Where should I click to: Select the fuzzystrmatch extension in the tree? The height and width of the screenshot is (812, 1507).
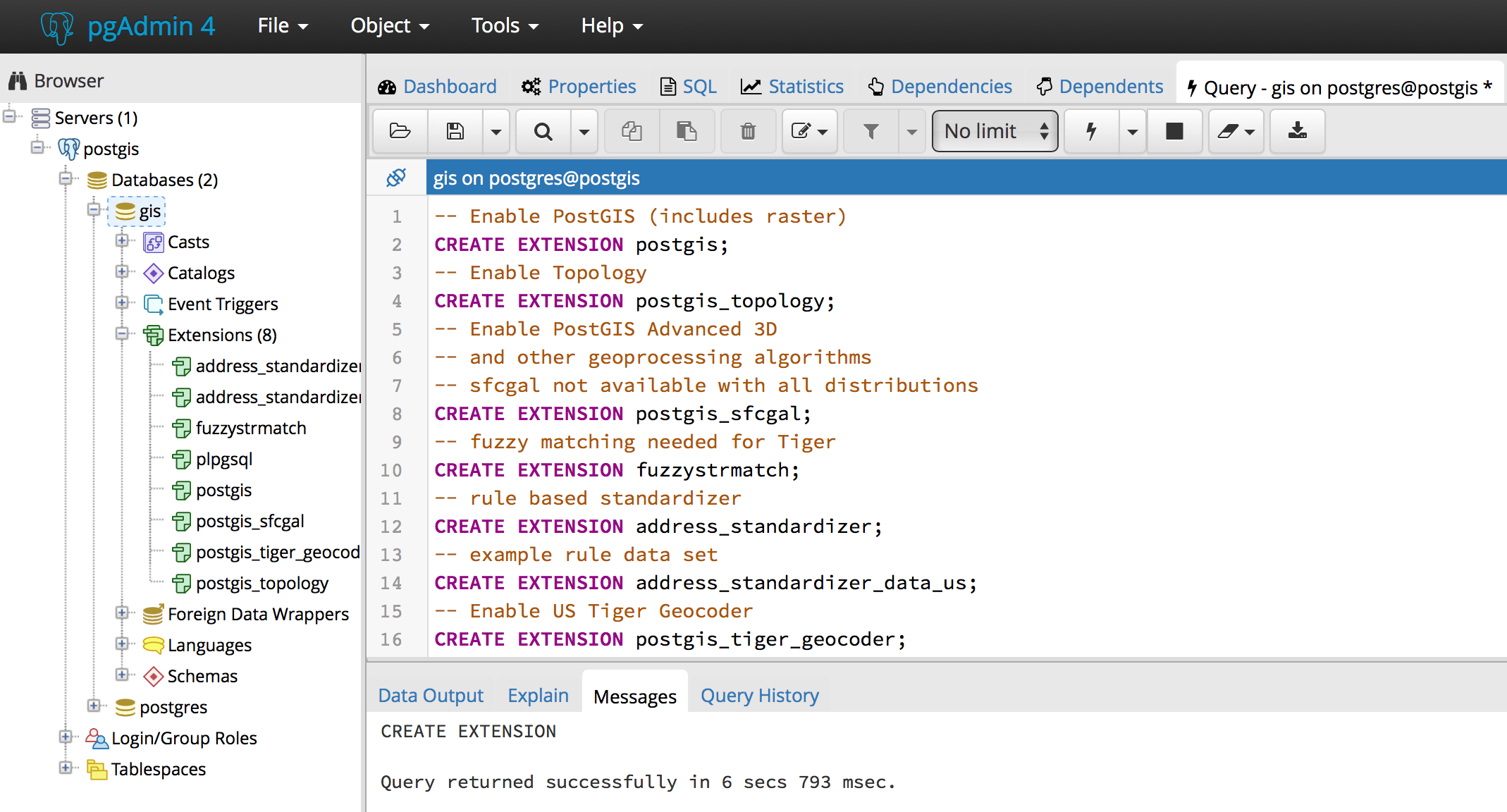tap(251, 428)
